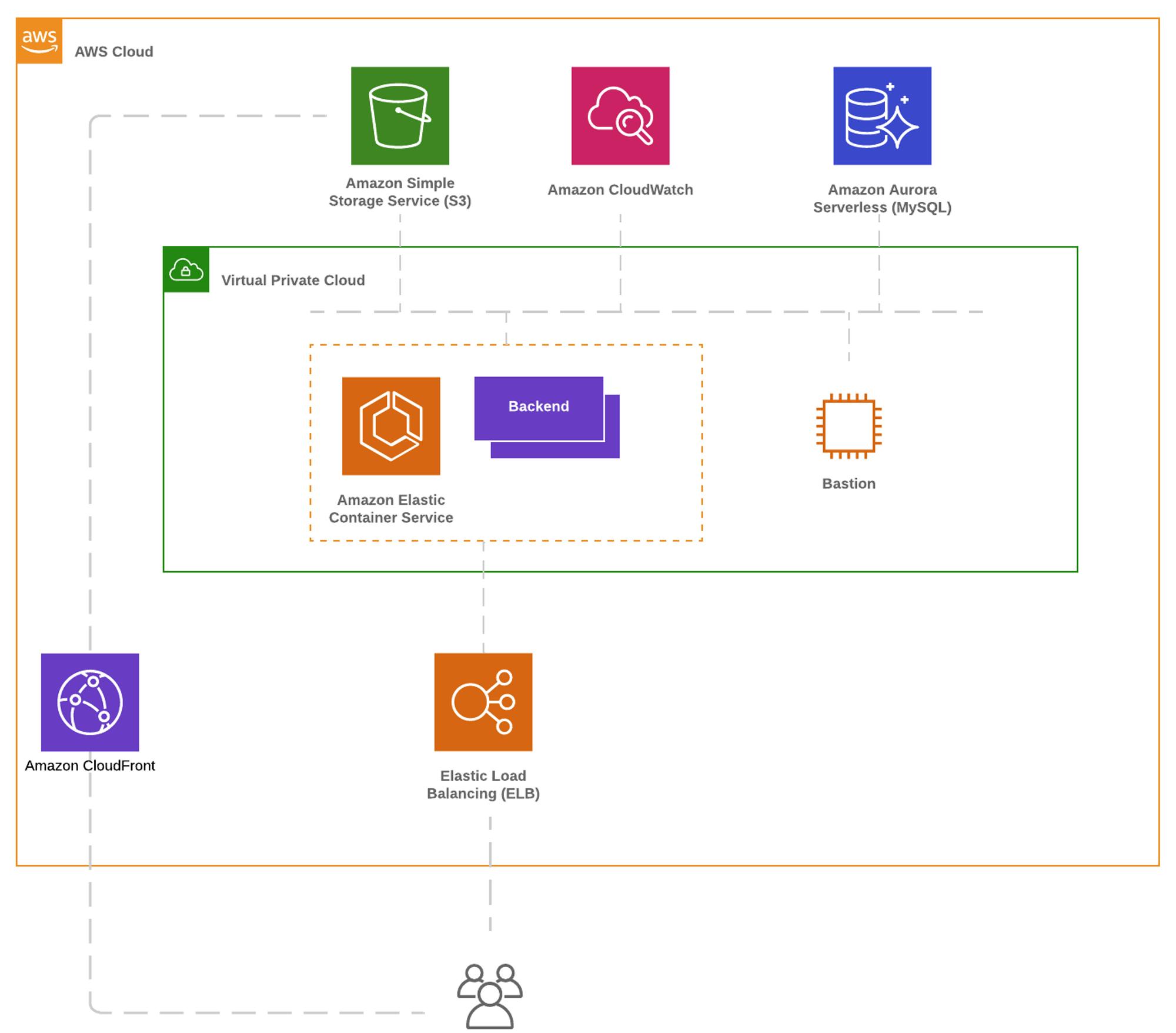Image resolution: width=1176 pixels, height=1033 pixels.
Task: Select the Elastic Container Service icon
Action: tap(391, 426)
